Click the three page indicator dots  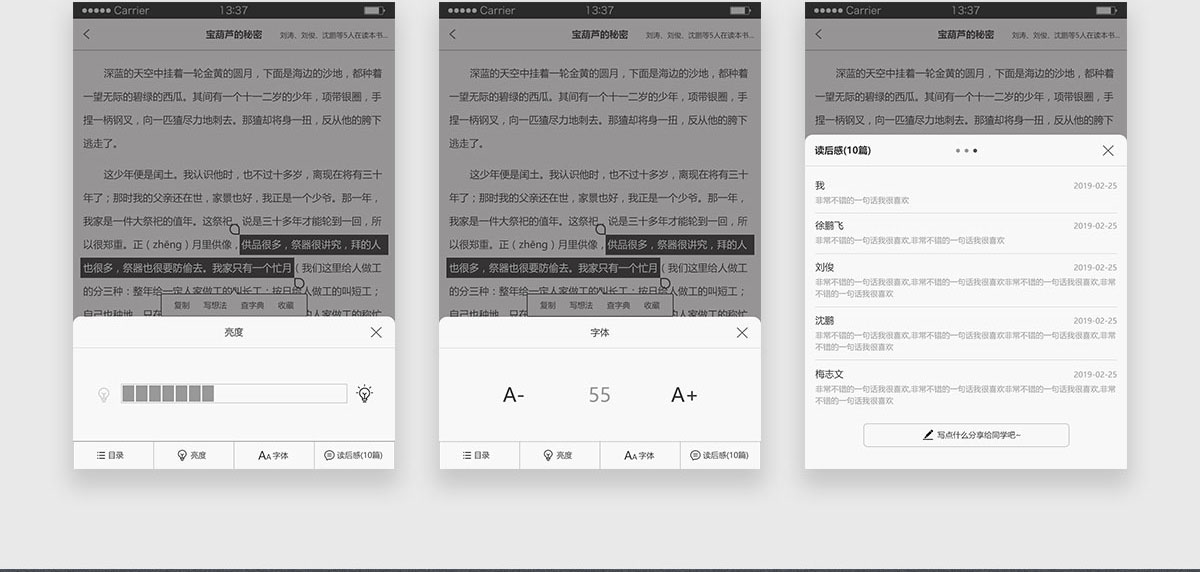point(966,151)
